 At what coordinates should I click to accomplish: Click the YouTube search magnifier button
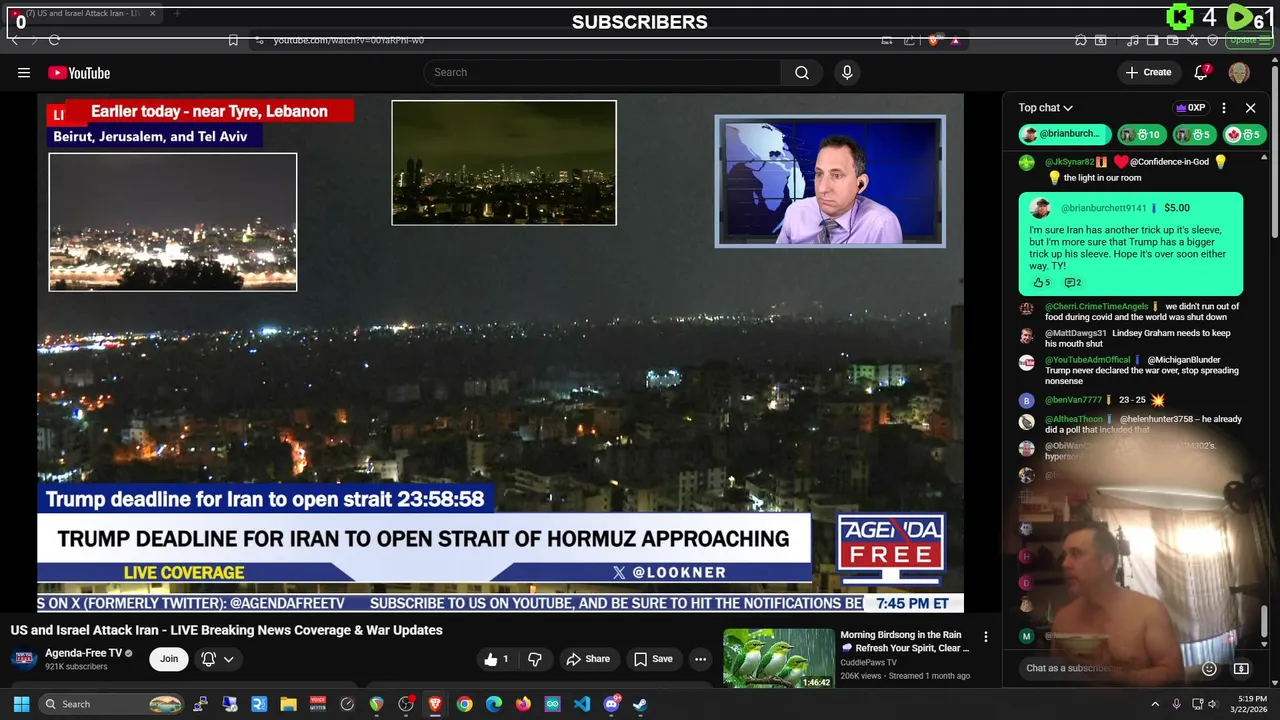coord(802,72)
